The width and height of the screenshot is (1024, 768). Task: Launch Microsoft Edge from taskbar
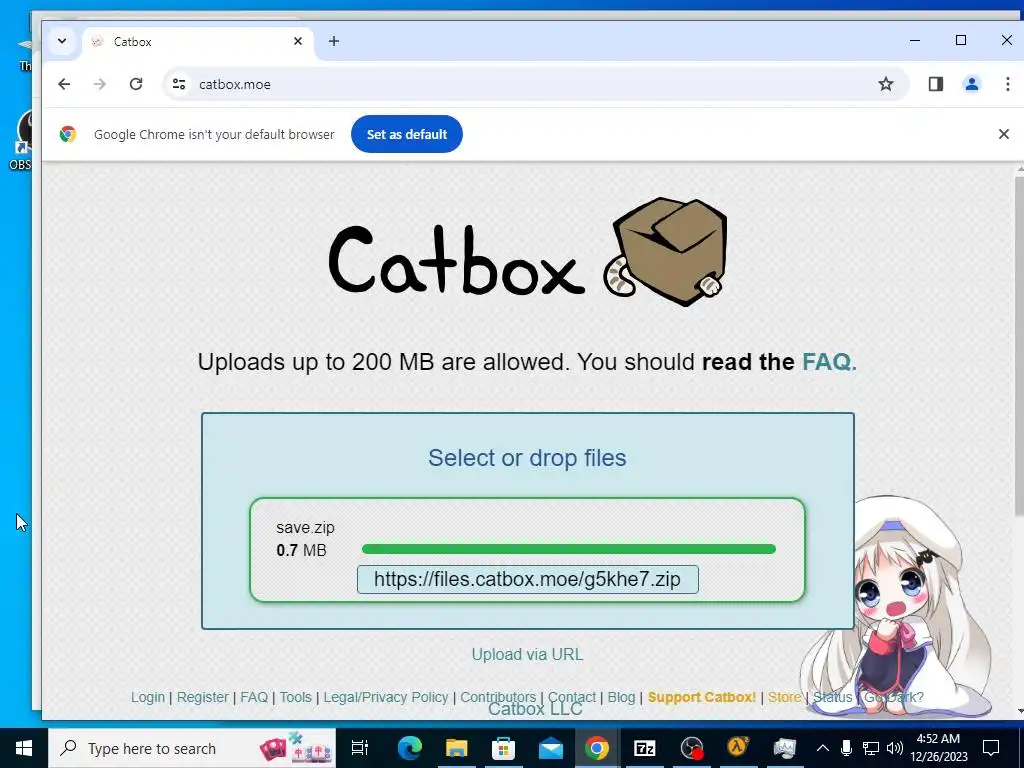(409, 748)
